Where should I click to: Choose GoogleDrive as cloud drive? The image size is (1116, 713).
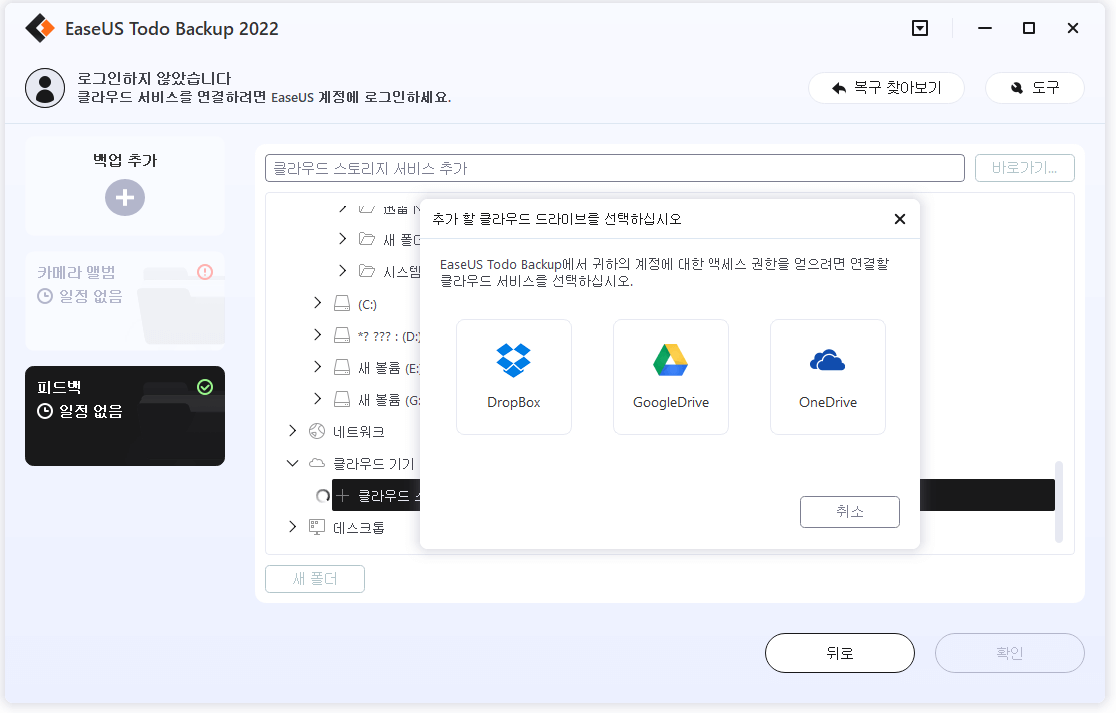[x=670, y=376]
